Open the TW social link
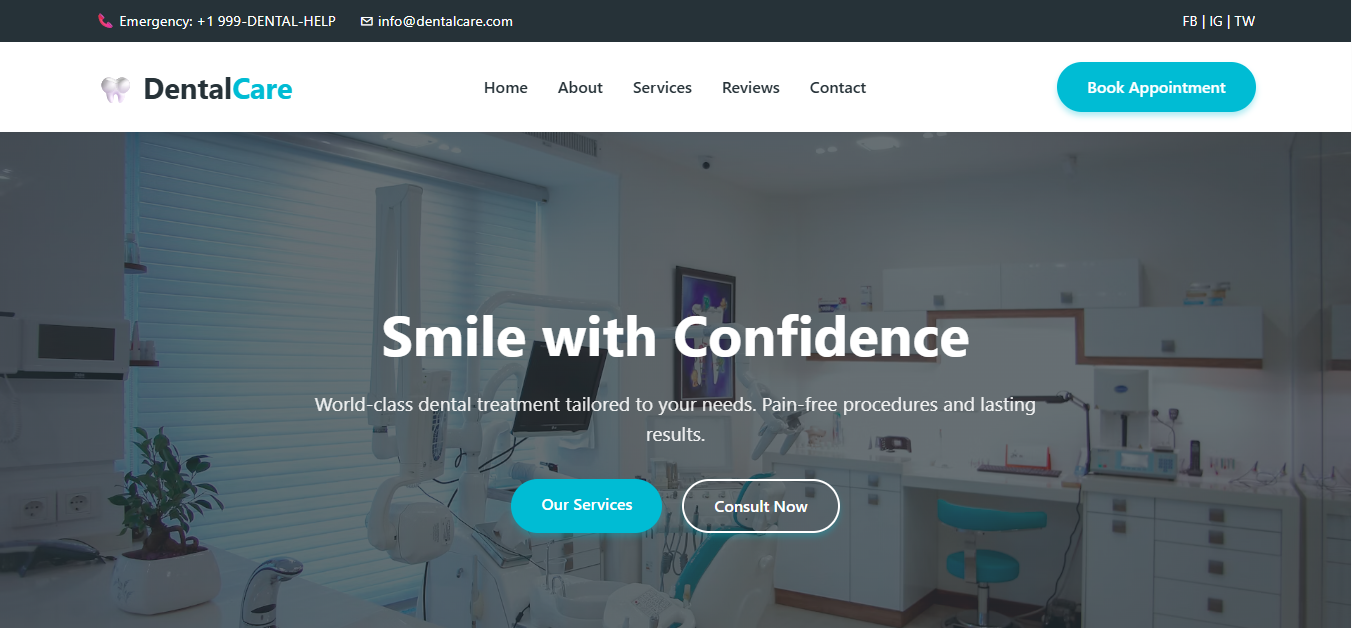1352x628 pixels. click(1245, 21)
